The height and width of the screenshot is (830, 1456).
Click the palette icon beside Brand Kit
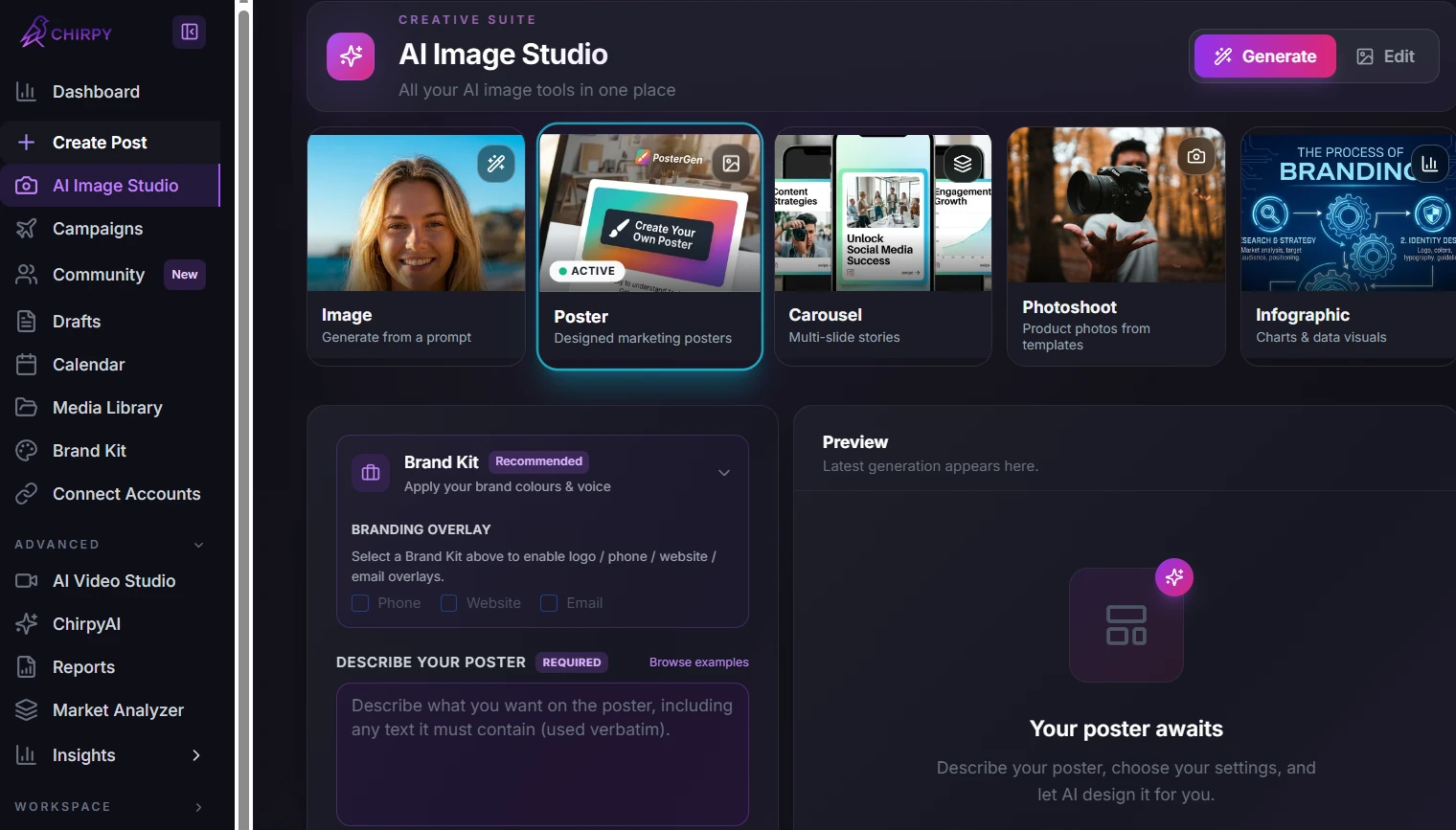[26, 451]
